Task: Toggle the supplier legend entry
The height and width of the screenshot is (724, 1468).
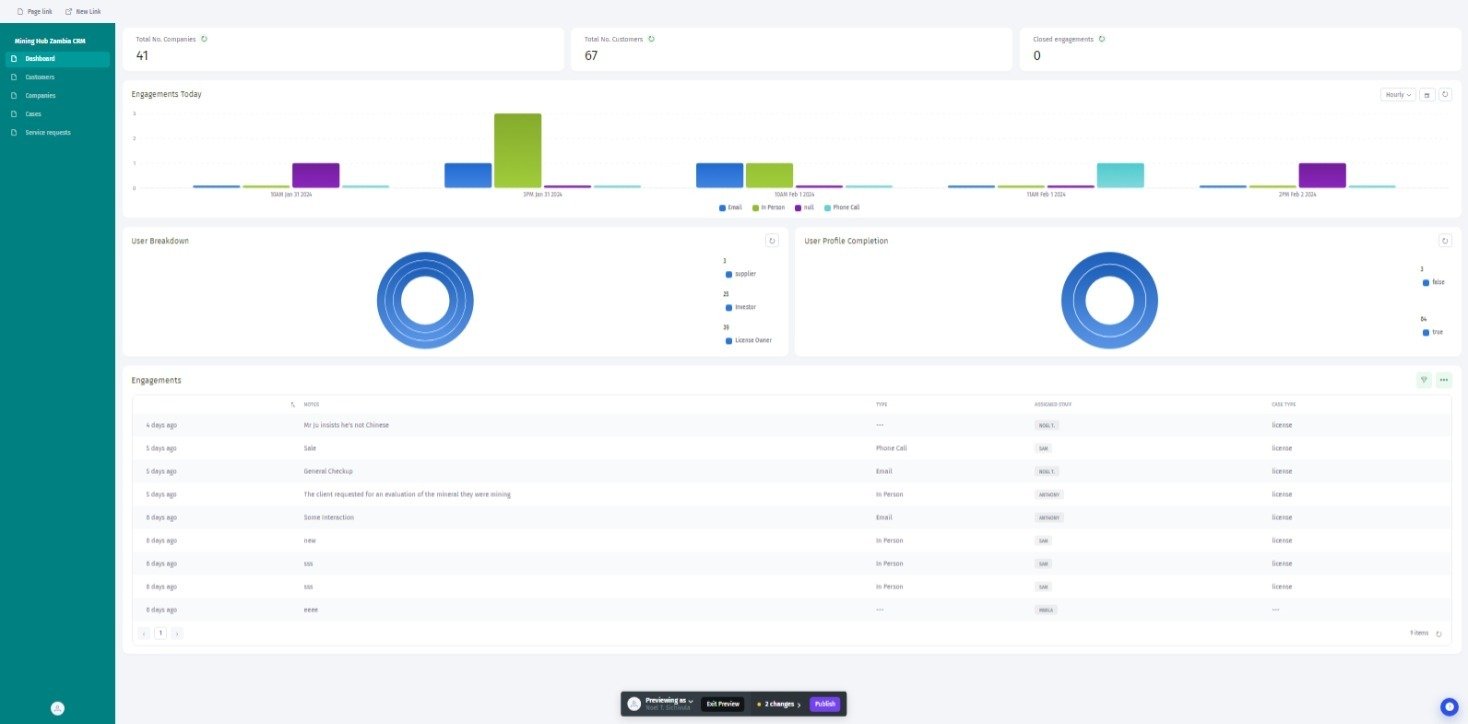Action: point(741,273)
